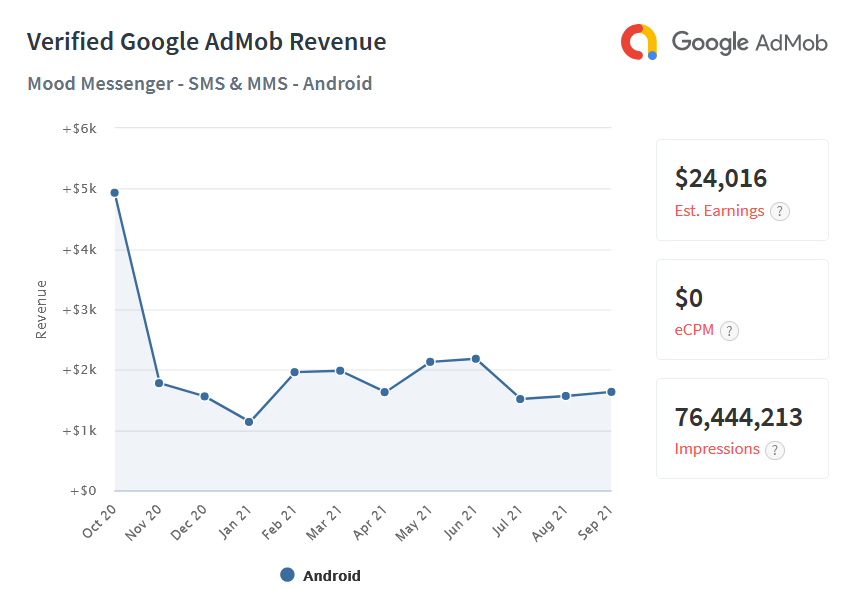Screen dimensions: 863x604
Task: Click the +$0 axis label
Action: [x=83, y=491]
